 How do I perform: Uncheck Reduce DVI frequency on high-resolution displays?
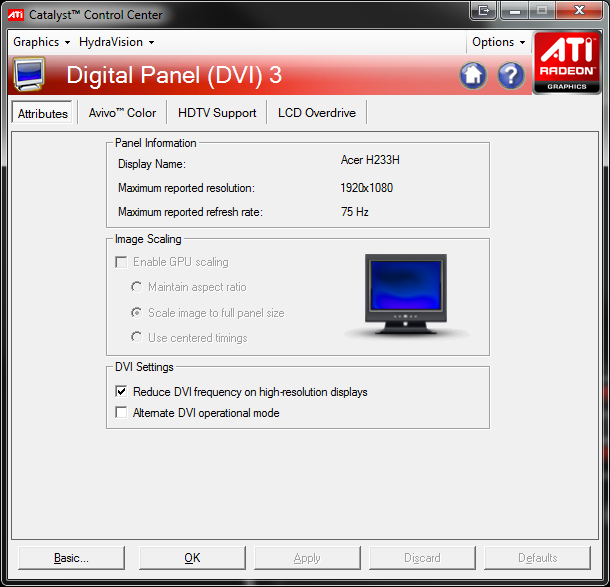pos(122,392)
